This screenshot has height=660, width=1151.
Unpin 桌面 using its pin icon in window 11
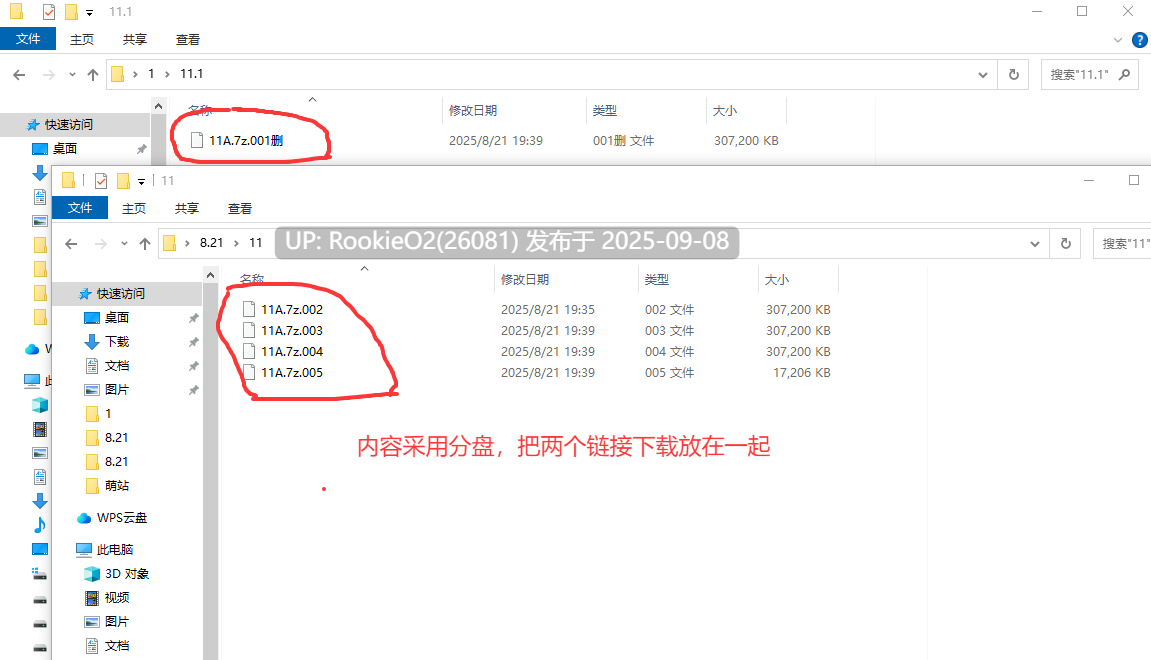(193, 318)
